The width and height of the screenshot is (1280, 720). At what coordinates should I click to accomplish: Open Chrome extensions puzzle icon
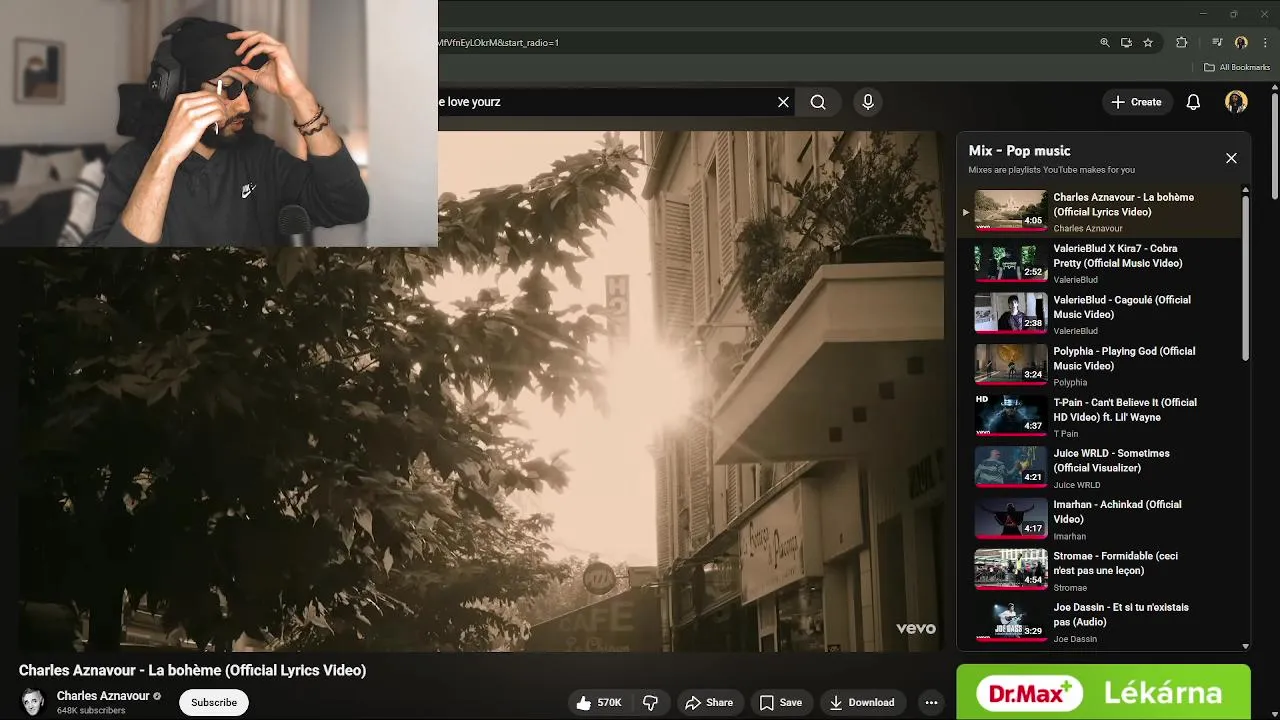[1182, 43]
